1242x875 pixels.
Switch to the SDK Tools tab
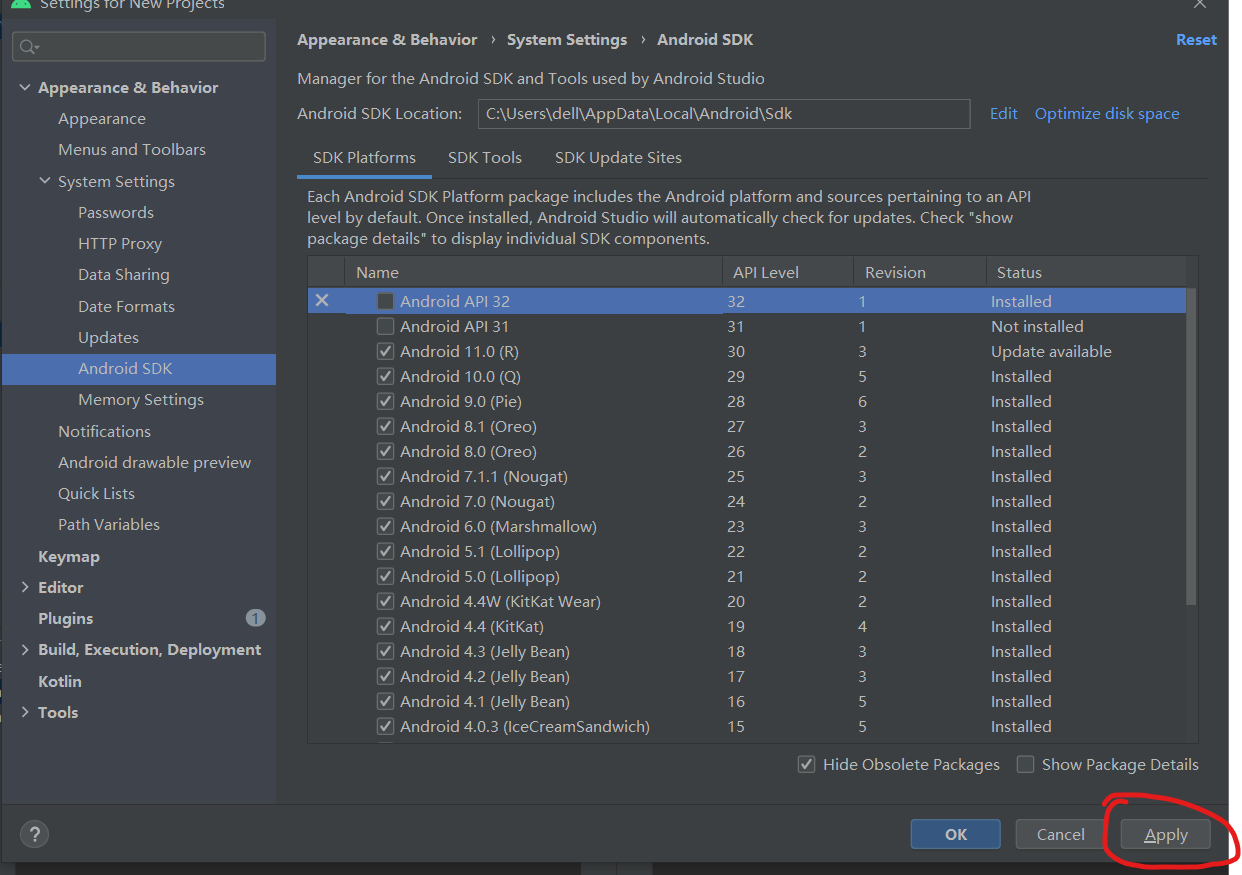[x=485, y=157]
